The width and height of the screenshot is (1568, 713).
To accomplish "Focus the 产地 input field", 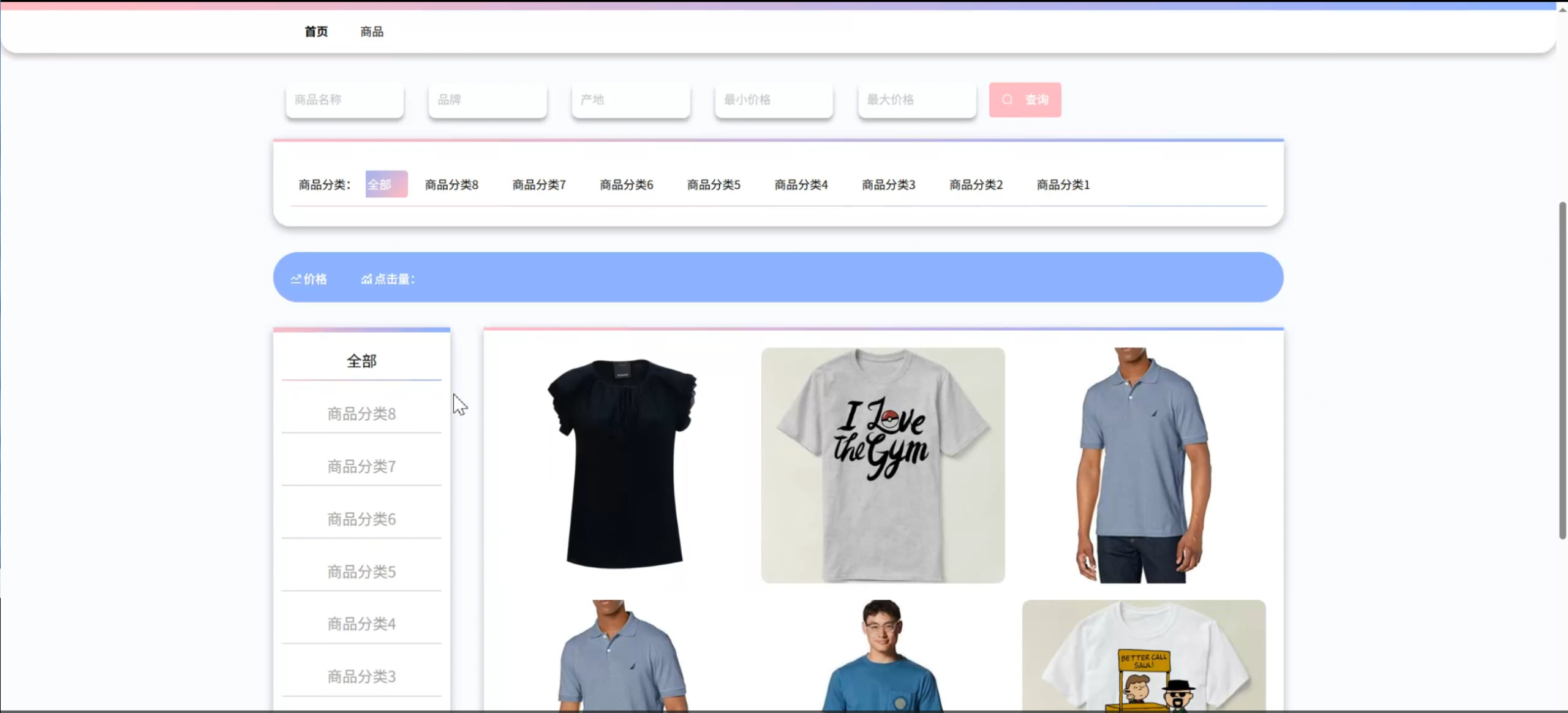I will (631, 100).
